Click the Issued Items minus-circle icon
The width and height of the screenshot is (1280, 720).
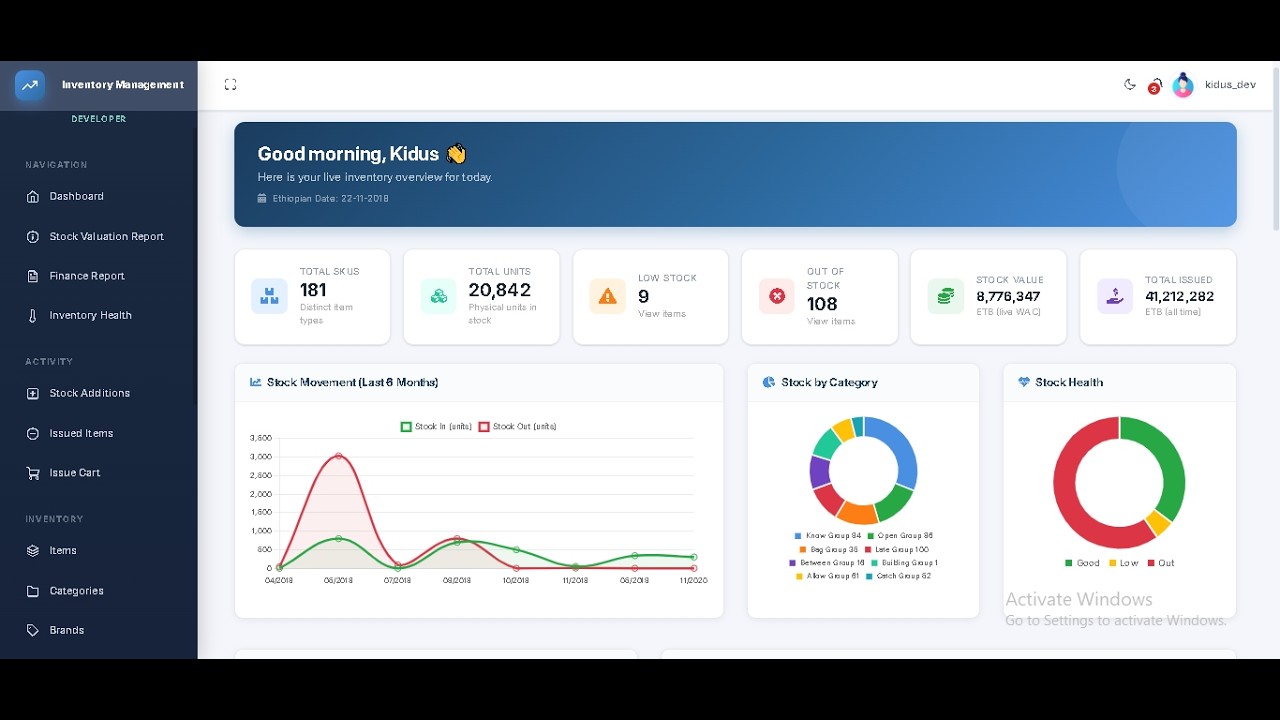pos(33,434)
